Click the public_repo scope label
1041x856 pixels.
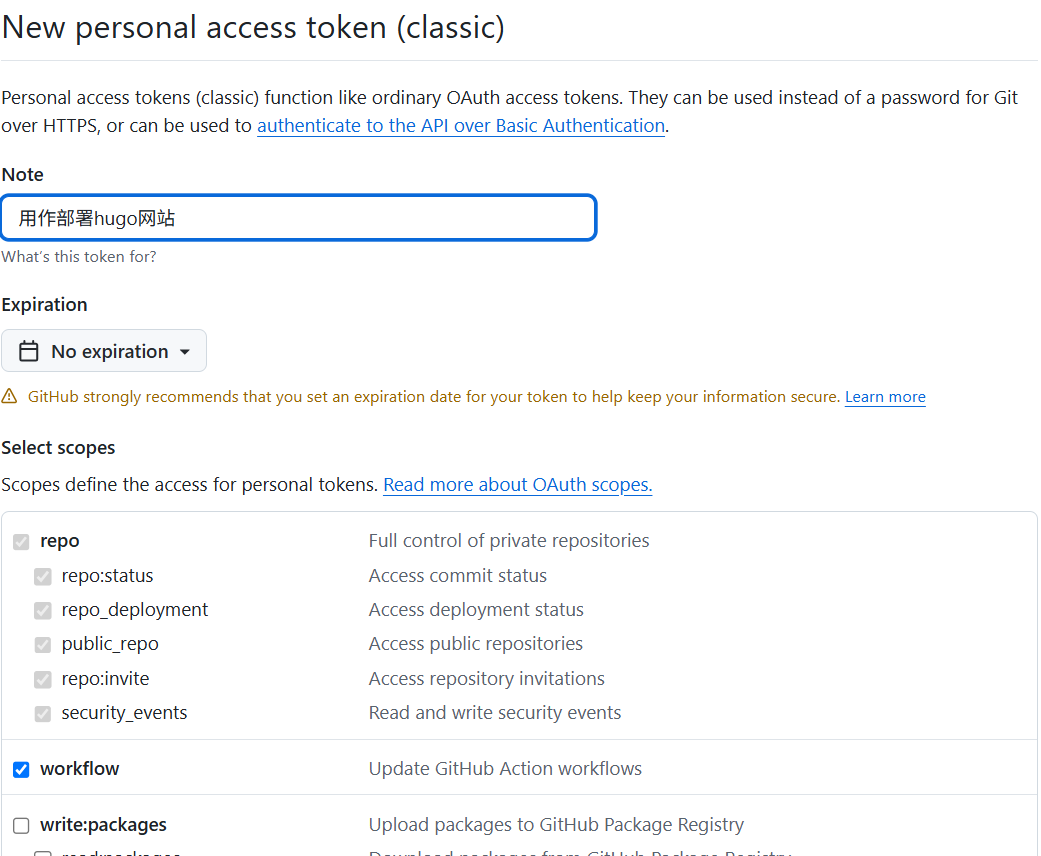click(110, 644)
